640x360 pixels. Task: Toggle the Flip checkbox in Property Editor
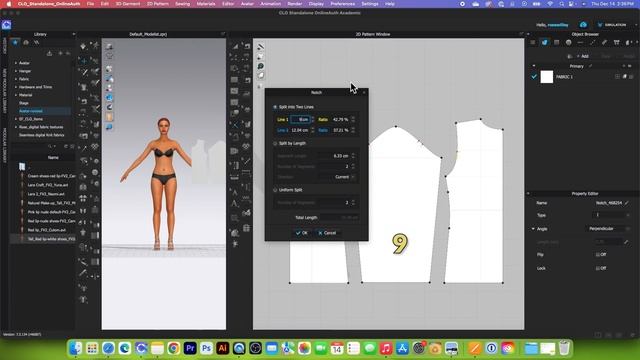click(x=598, y=255)
